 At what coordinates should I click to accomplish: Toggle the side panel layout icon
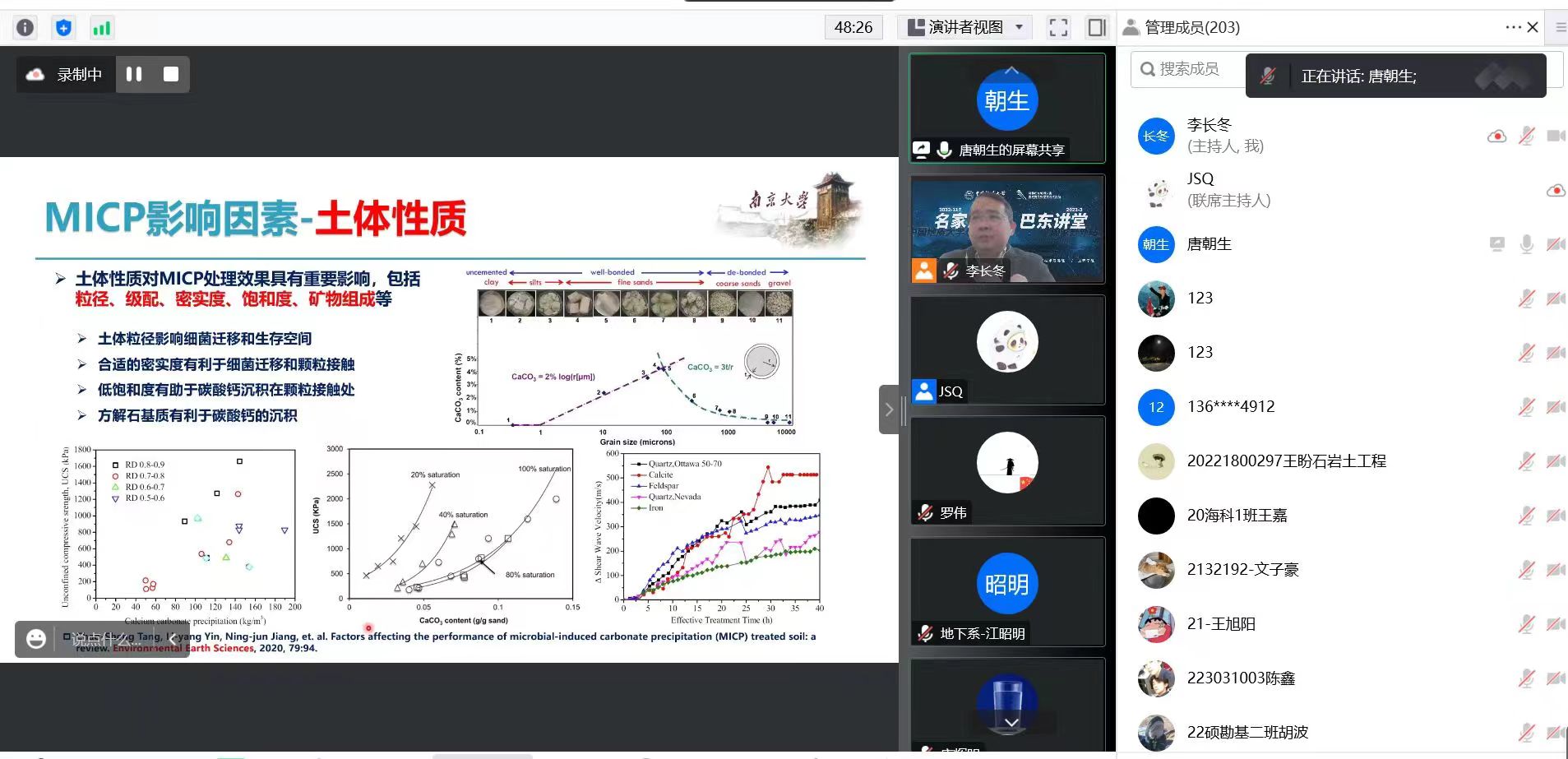coord(1096,28)
